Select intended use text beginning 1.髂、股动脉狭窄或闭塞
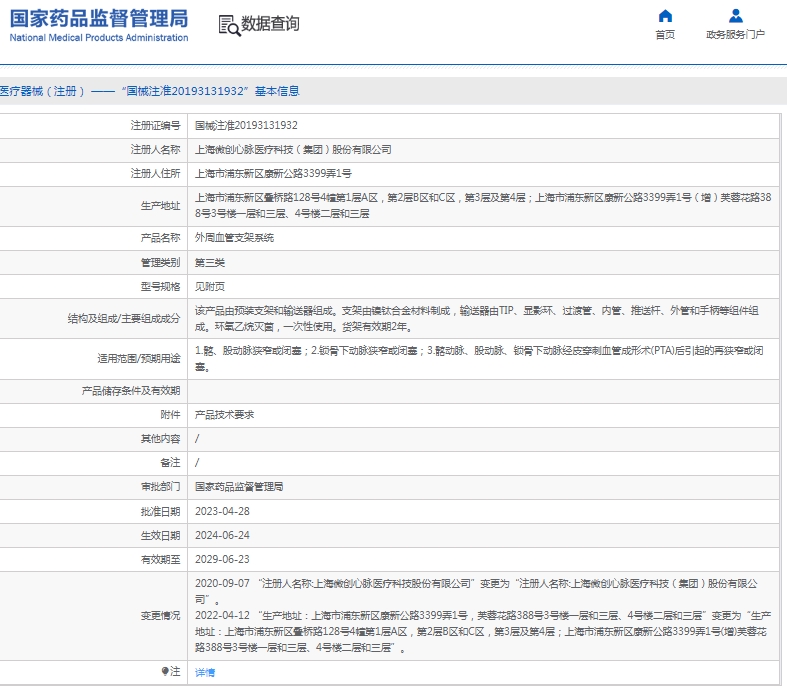This screenshot has width=787, height=693. [x=479, y=359]
